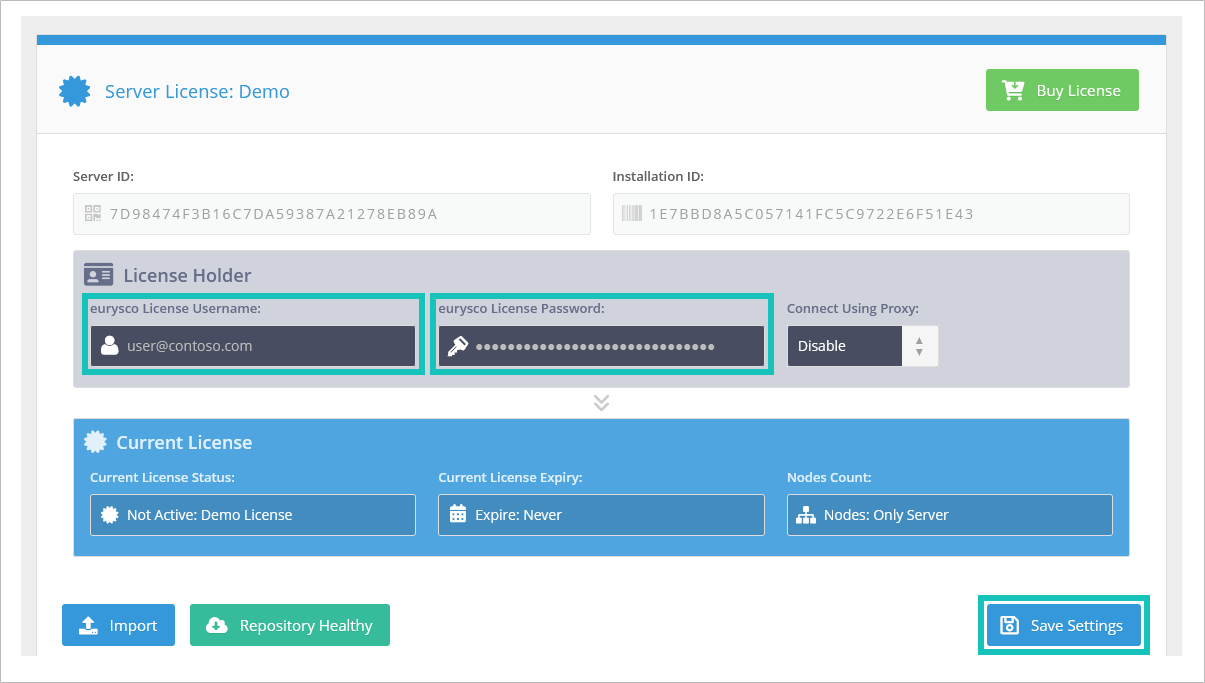Click the Repository Healthy button
The image size is (1205, 683).
(289, 625)
